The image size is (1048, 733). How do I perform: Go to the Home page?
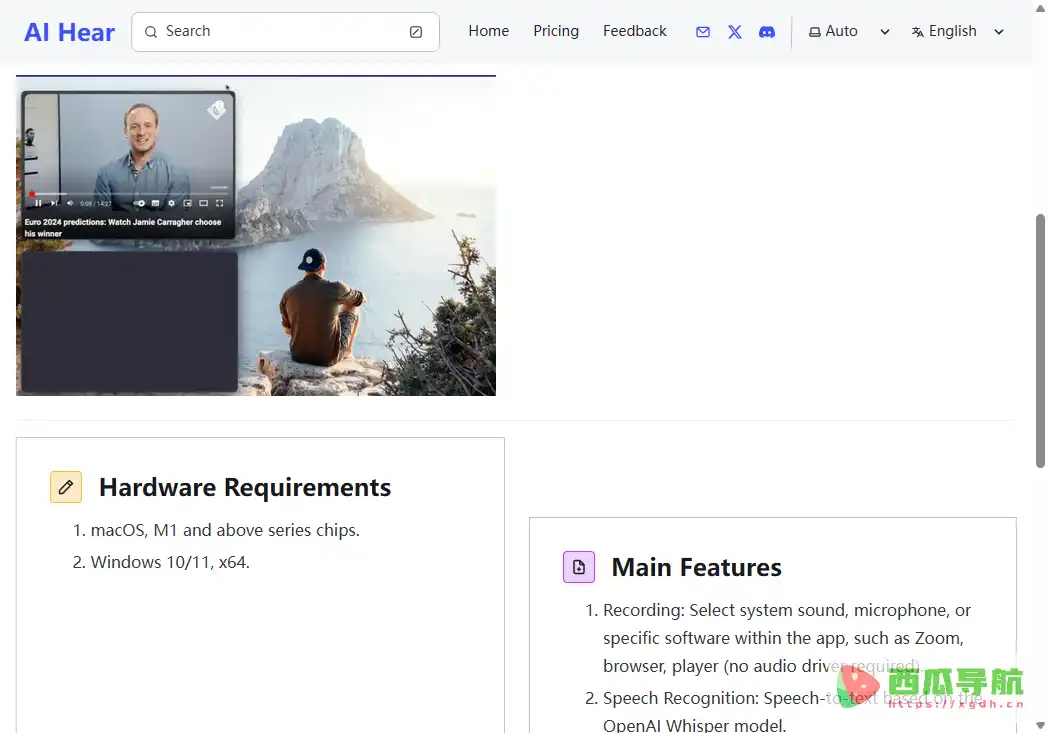[x=489, y=31]
